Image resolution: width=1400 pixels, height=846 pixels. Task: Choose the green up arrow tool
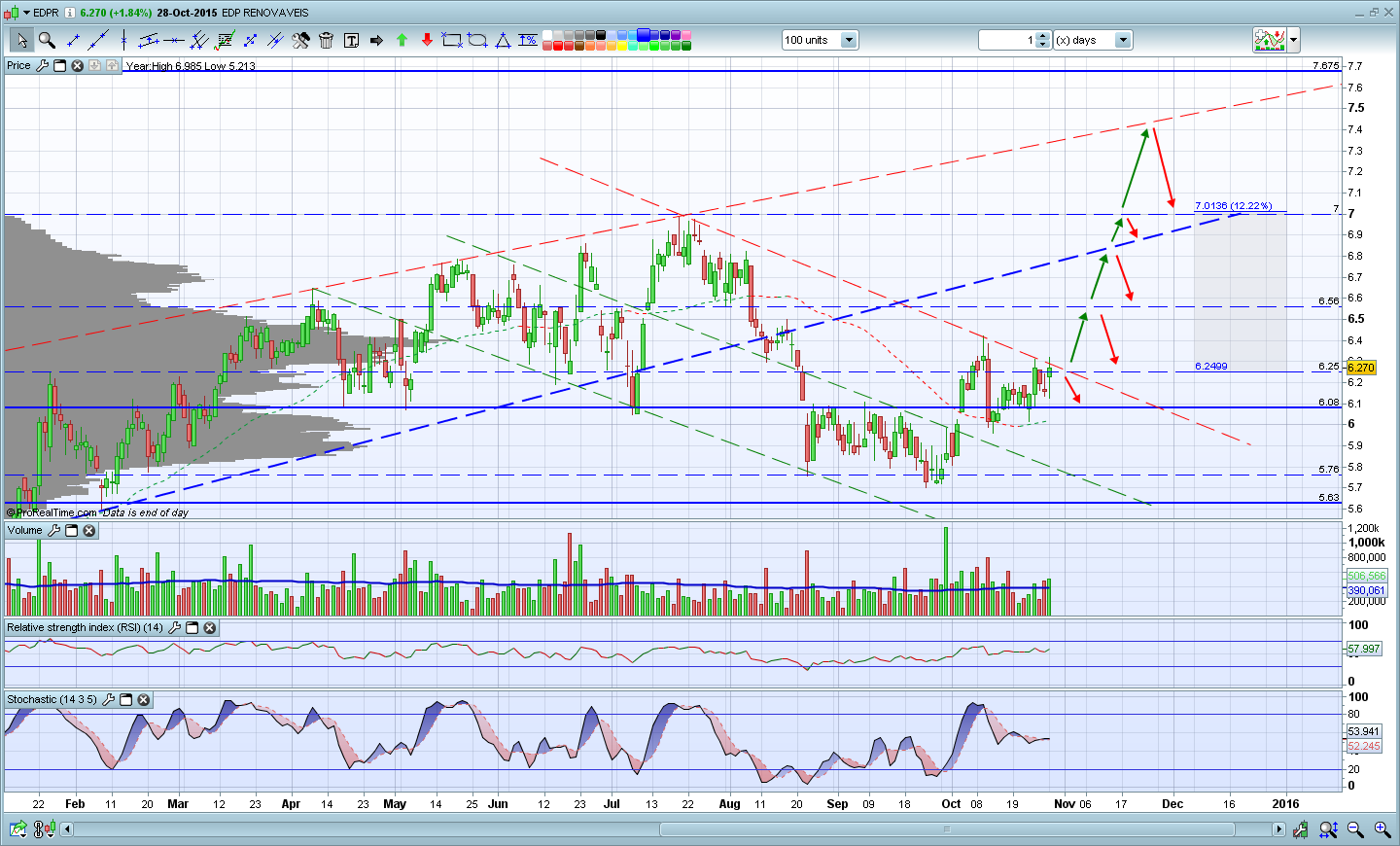tap(402, 40)
